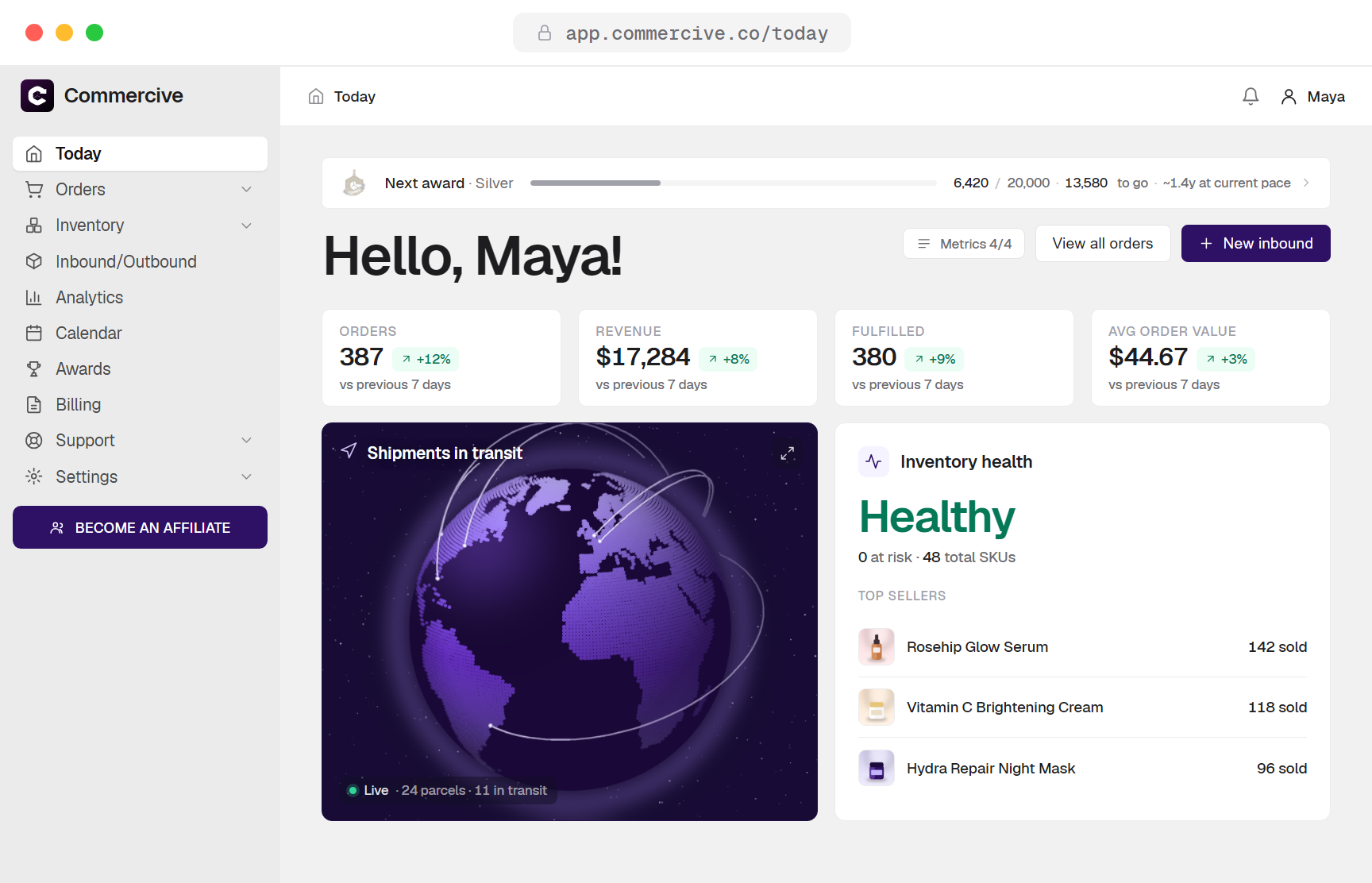Click the Commercive logo icon
The image size is (1372, 883).
[x=37, y=95]
